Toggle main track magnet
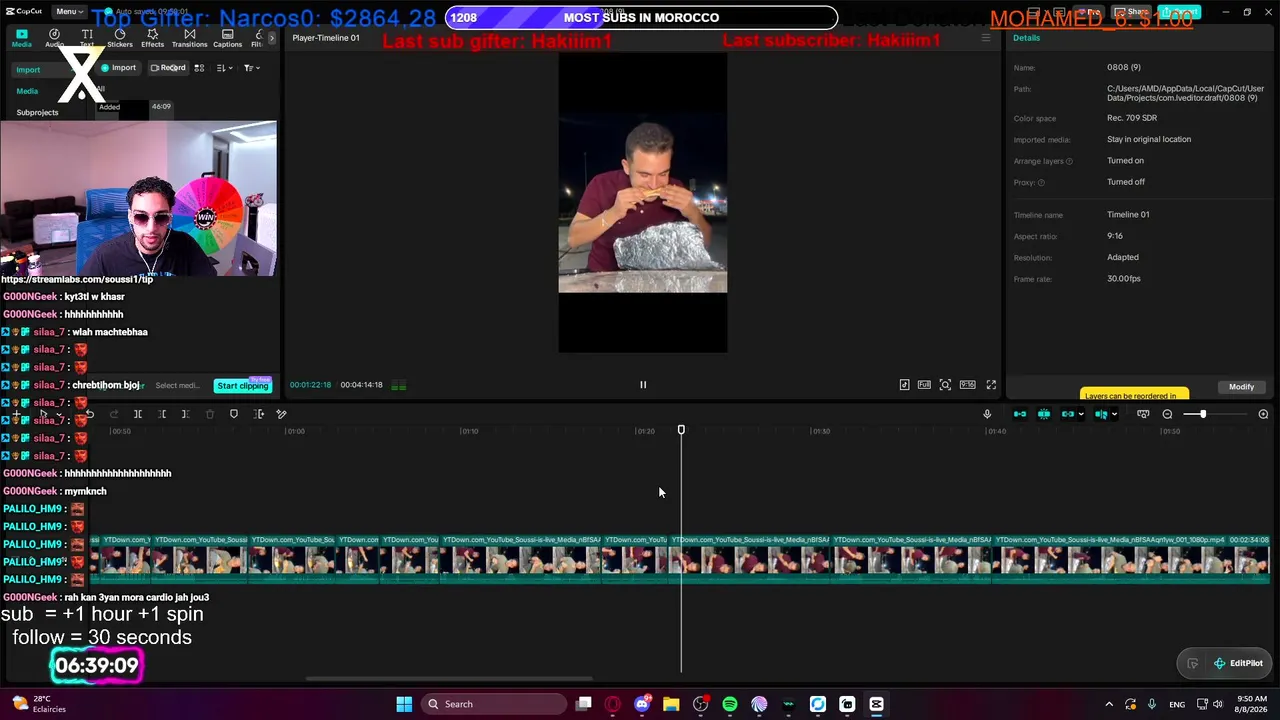 pyautogui.click(x=1020, y=414)
